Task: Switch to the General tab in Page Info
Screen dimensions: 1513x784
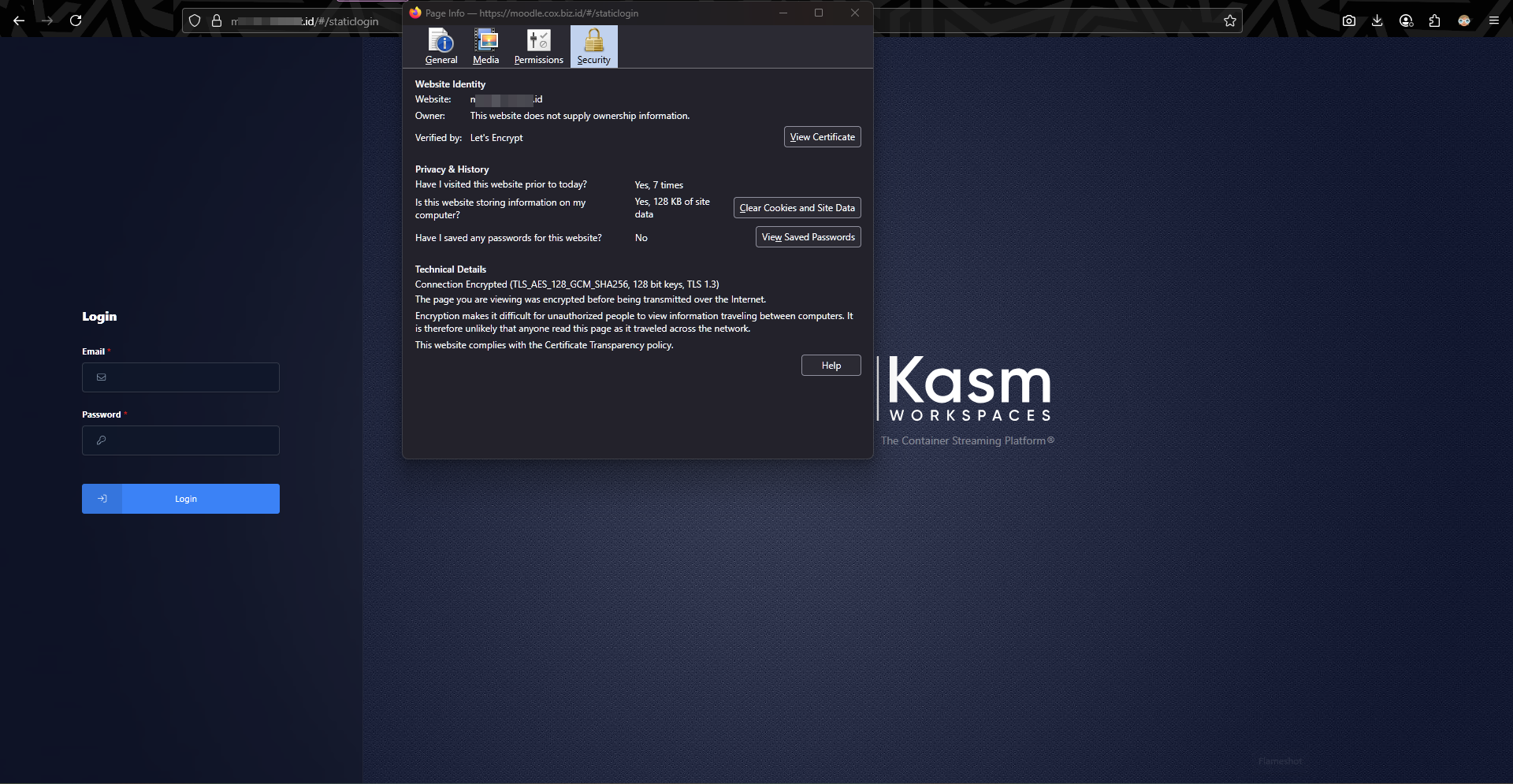Action: pos(441,46)
